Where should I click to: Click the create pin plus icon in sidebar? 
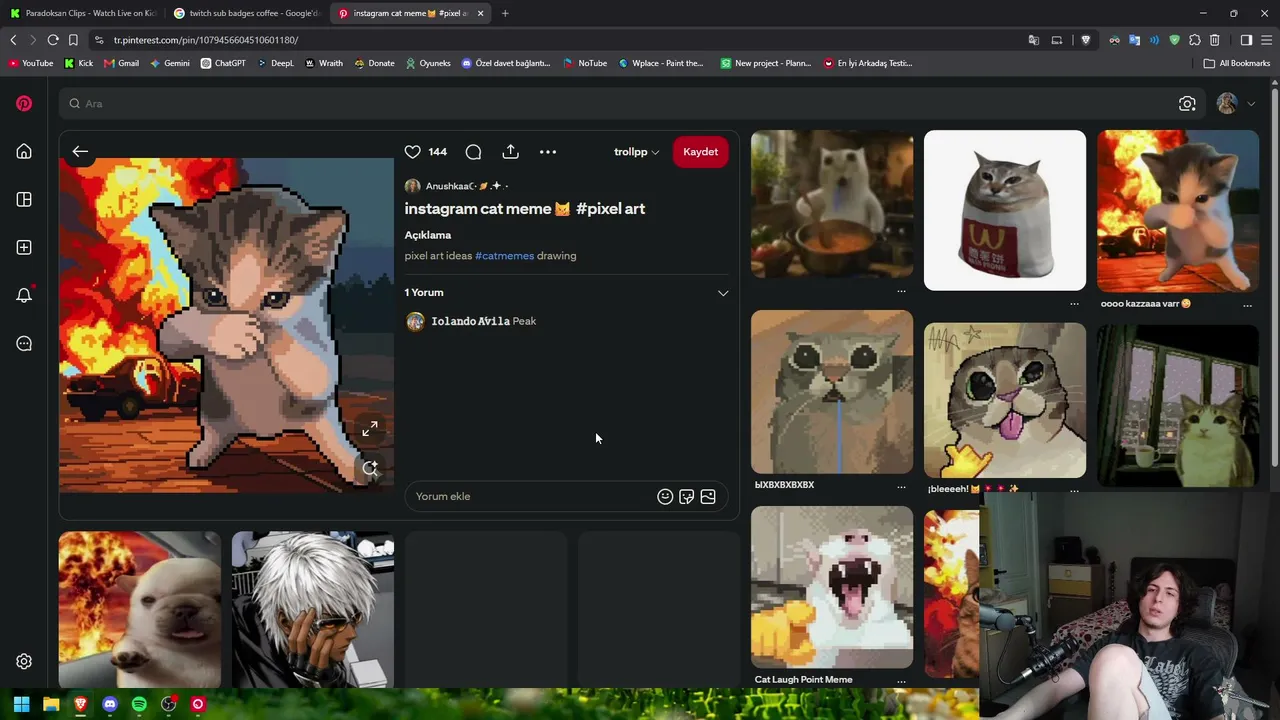click(24, 247)
